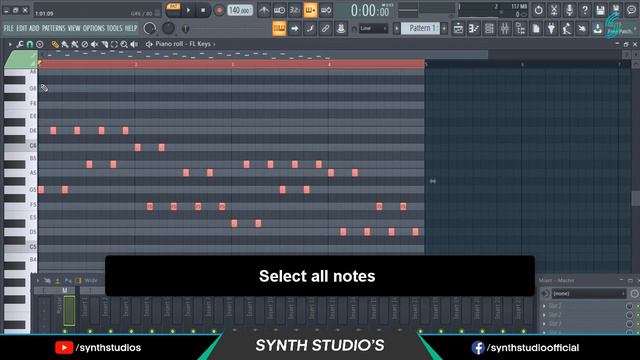640x360 pixels.
Task: Select the Master track in mixer
Action: point(64,311)
